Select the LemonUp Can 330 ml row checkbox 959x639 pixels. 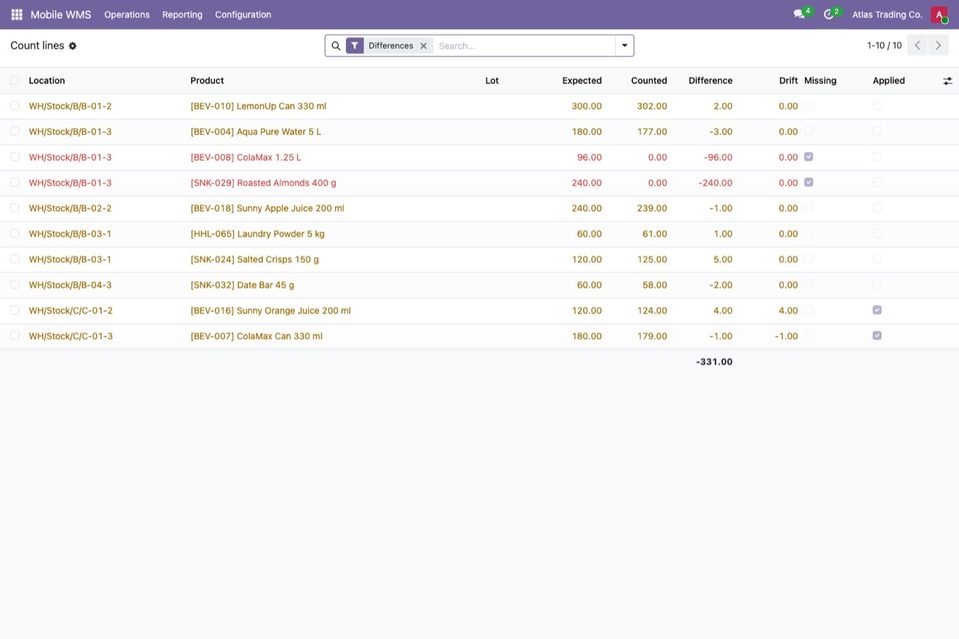(x=15, y=106)
